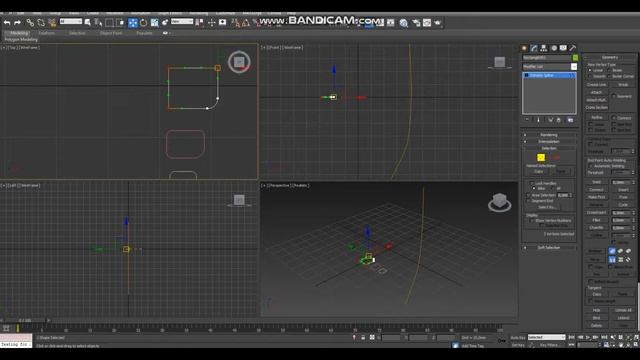Open the Motion tab in command panel
This screenshot has width=640, height=360.
pos(554,48)
